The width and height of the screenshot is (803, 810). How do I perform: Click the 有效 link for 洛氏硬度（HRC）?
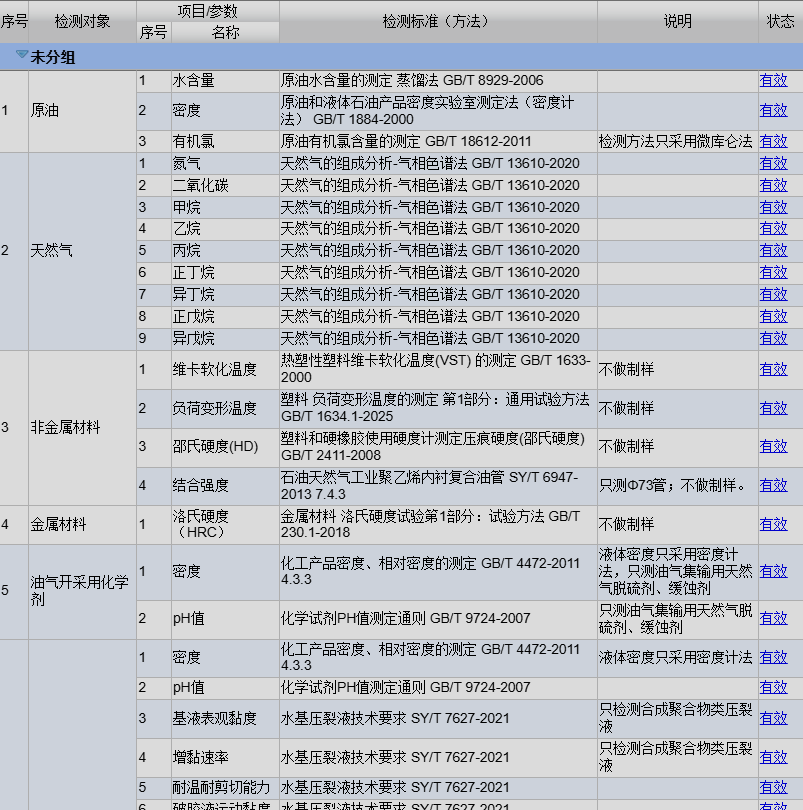pos(773,524)
